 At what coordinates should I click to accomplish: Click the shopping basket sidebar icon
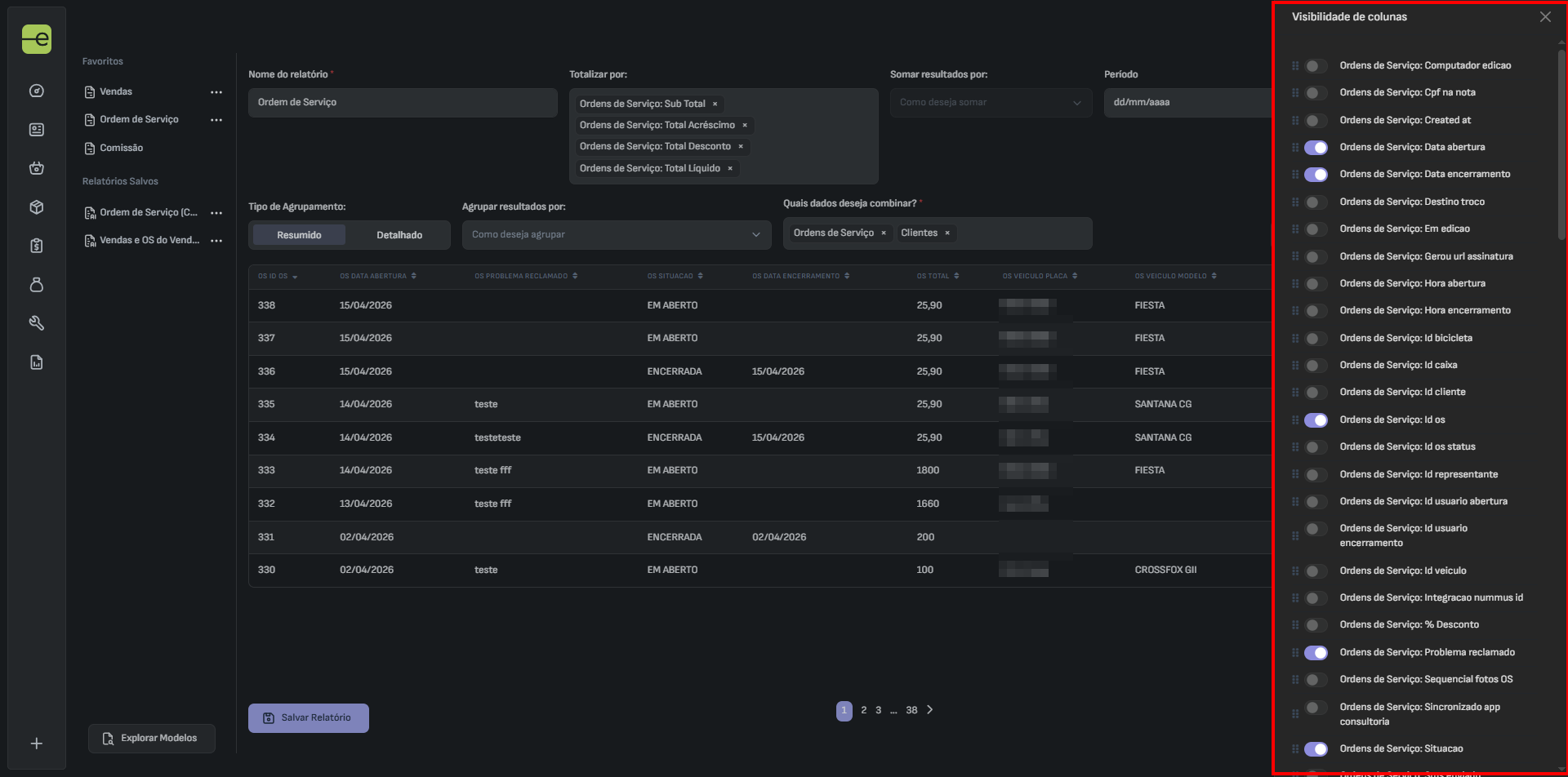37,168
